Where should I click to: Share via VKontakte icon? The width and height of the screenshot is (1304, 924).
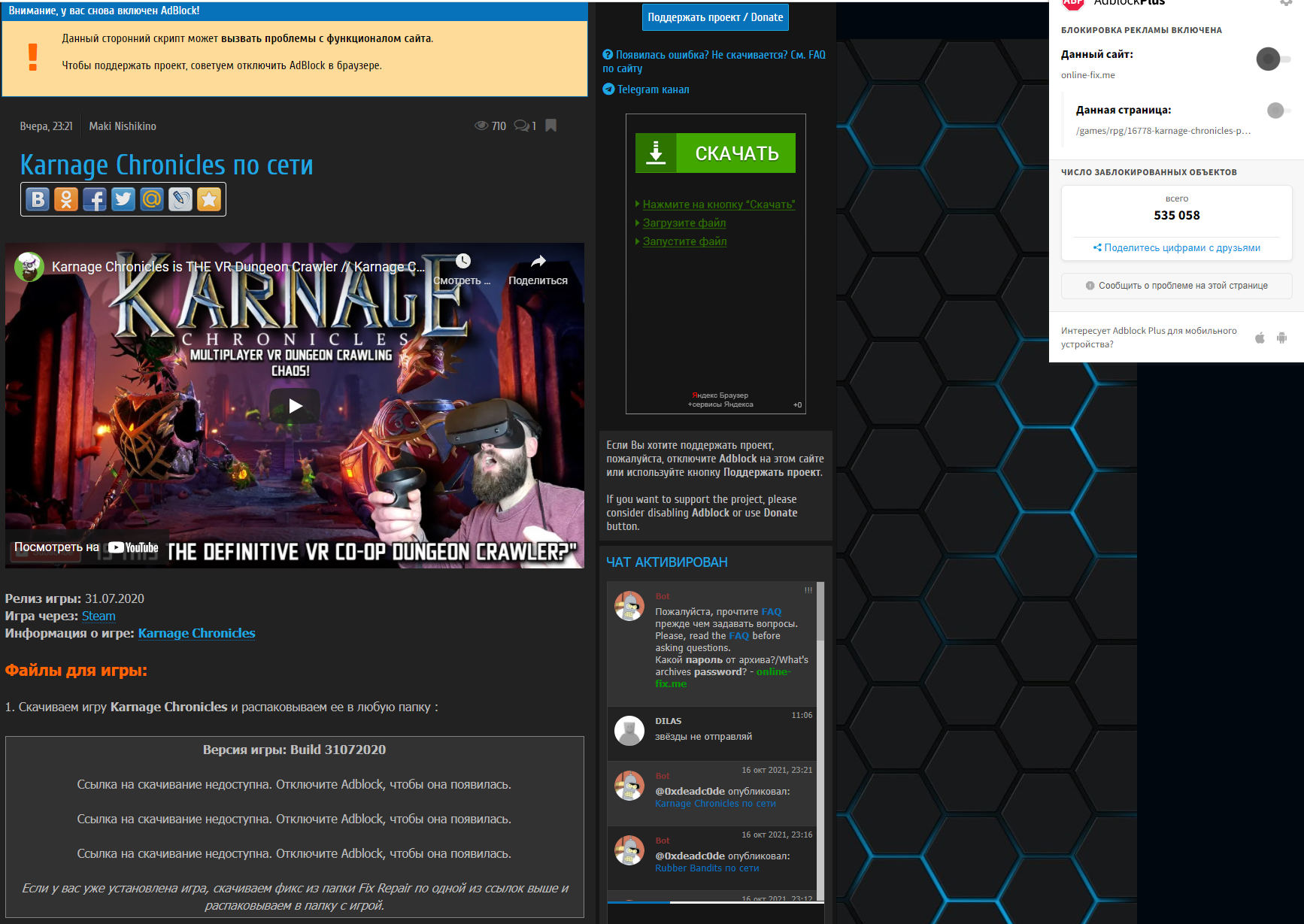pyautogui.click(x=38, y=199)
